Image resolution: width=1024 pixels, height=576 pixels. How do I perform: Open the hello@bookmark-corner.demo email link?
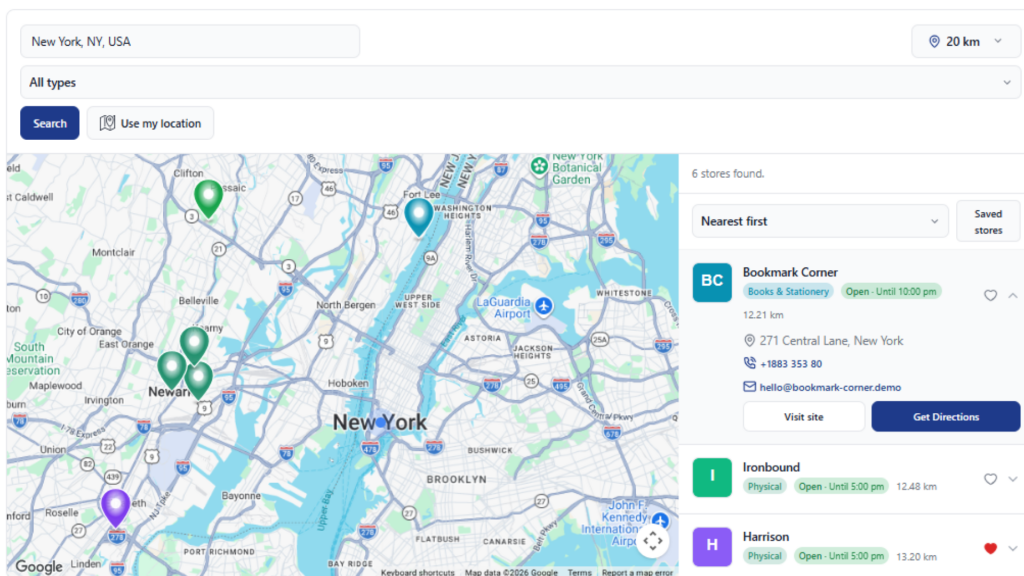[830, 387]
